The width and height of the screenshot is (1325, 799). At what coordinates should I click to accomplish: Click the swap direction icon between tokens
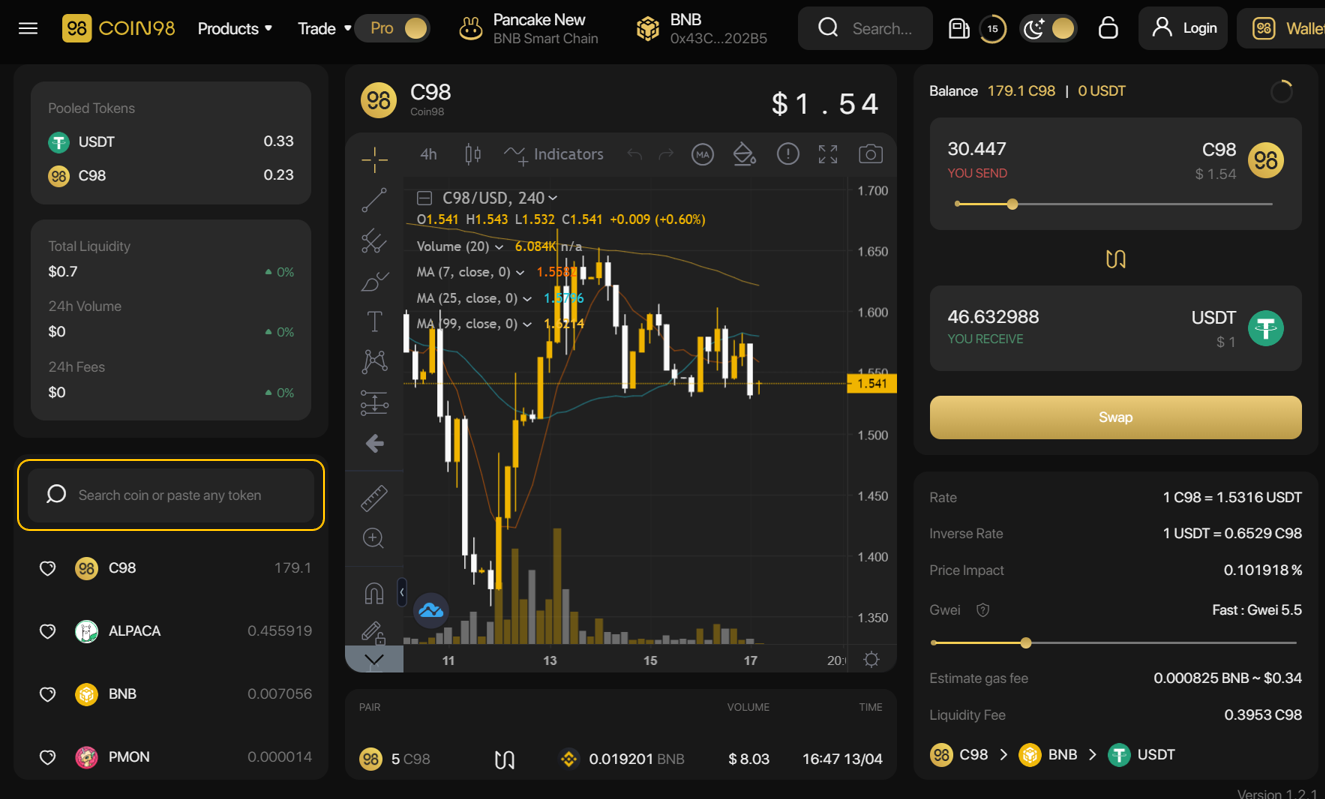(1116, 259)
